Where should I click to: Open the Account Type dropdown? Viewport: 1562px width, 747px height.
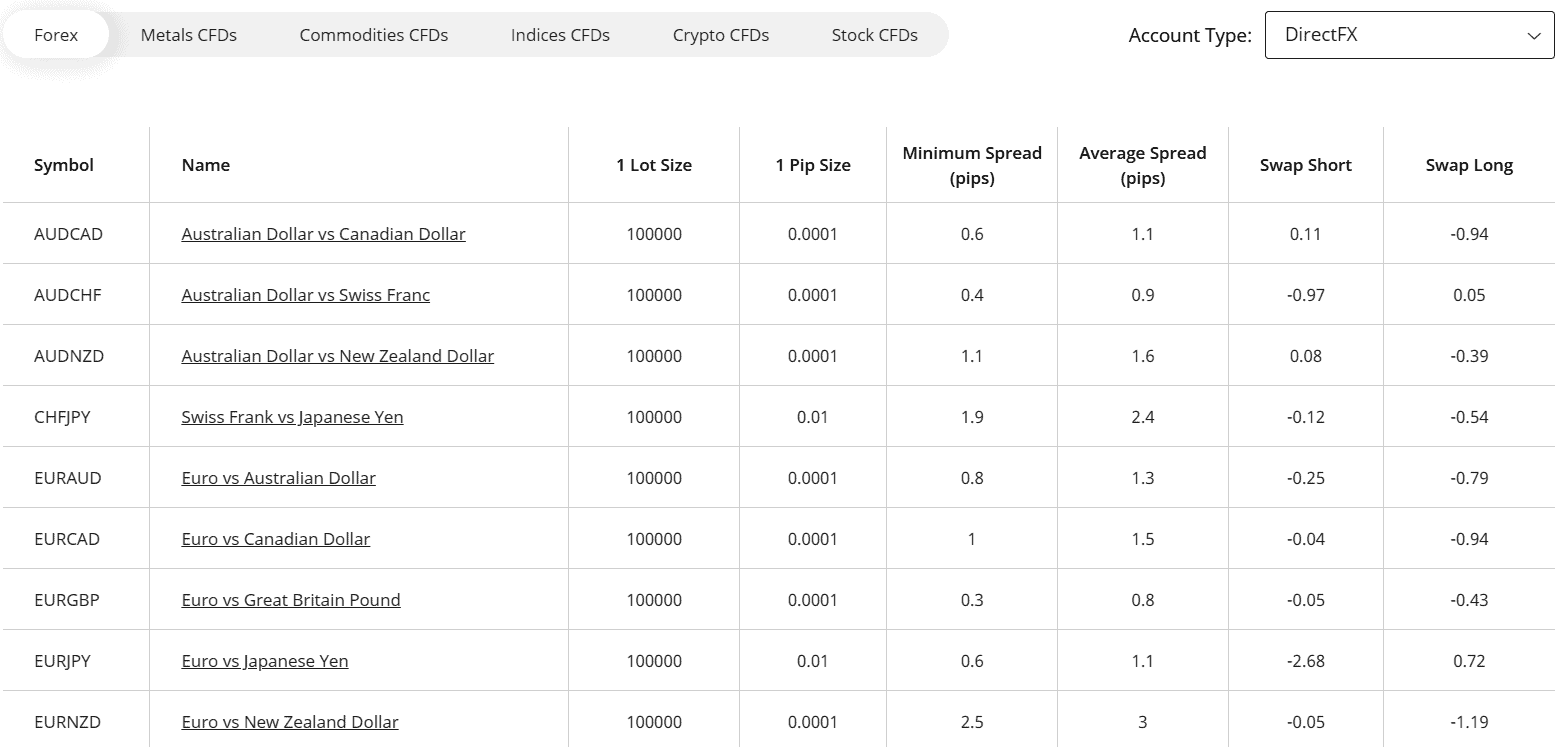1408,35
